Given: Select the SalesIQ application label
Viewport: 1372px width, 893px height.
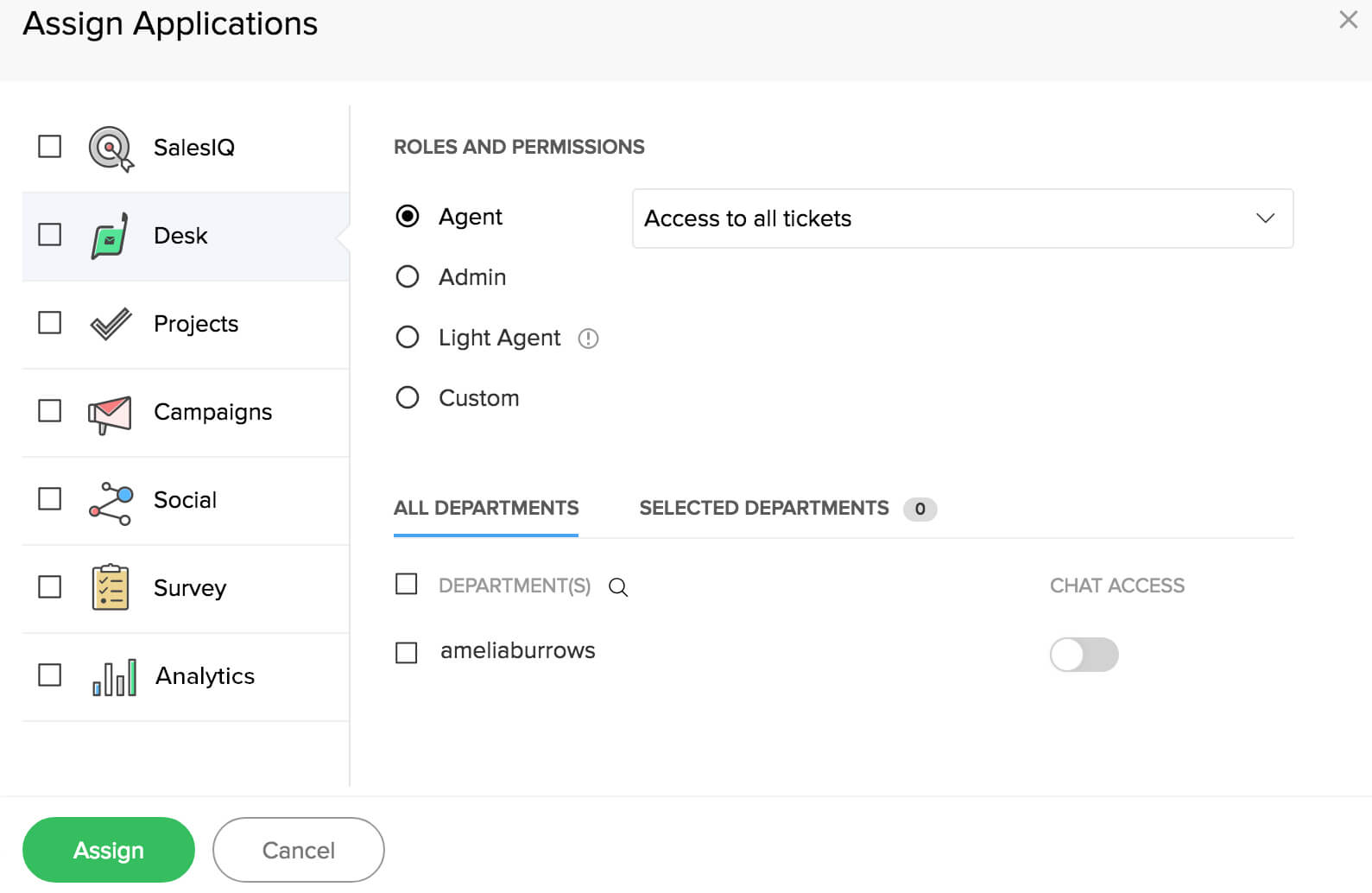Looking at the screenshot, I should [x=194, y=148].
